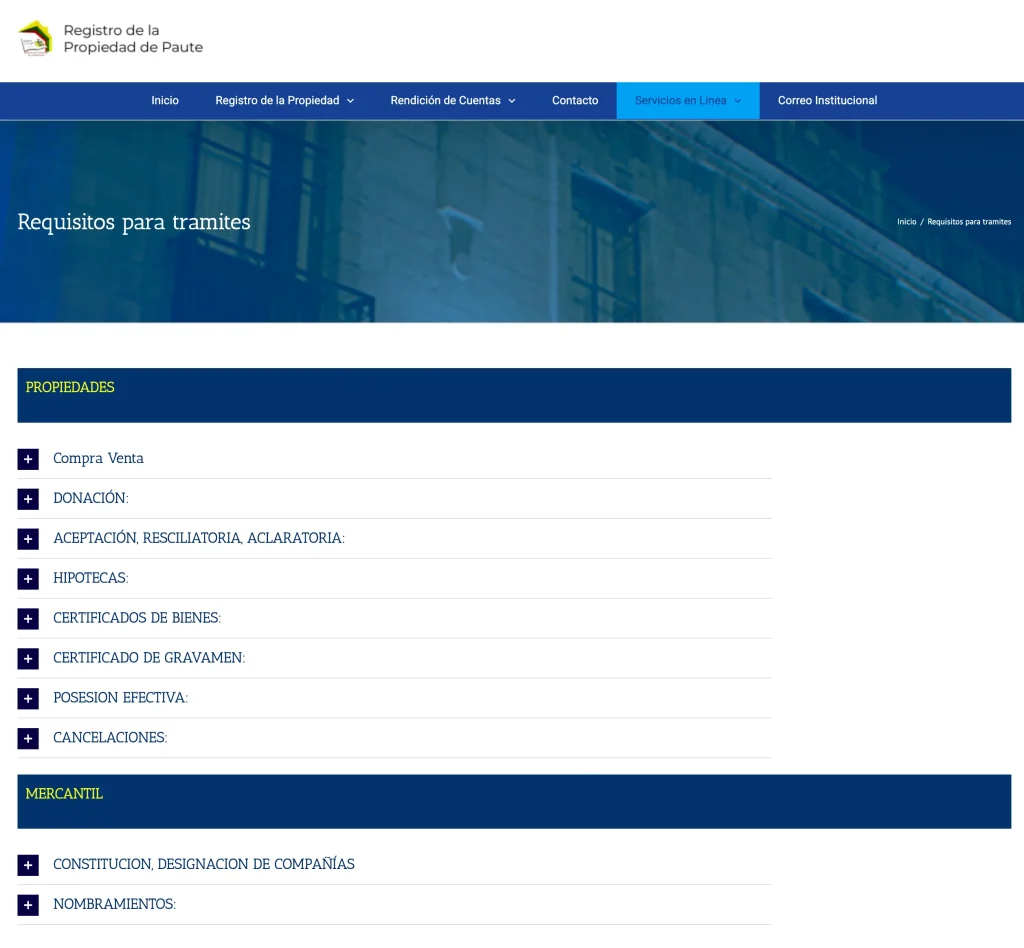This screenshot has height=948, width=1024.
Task: Open Correo Institucional
Action: (x=827, y=100)
